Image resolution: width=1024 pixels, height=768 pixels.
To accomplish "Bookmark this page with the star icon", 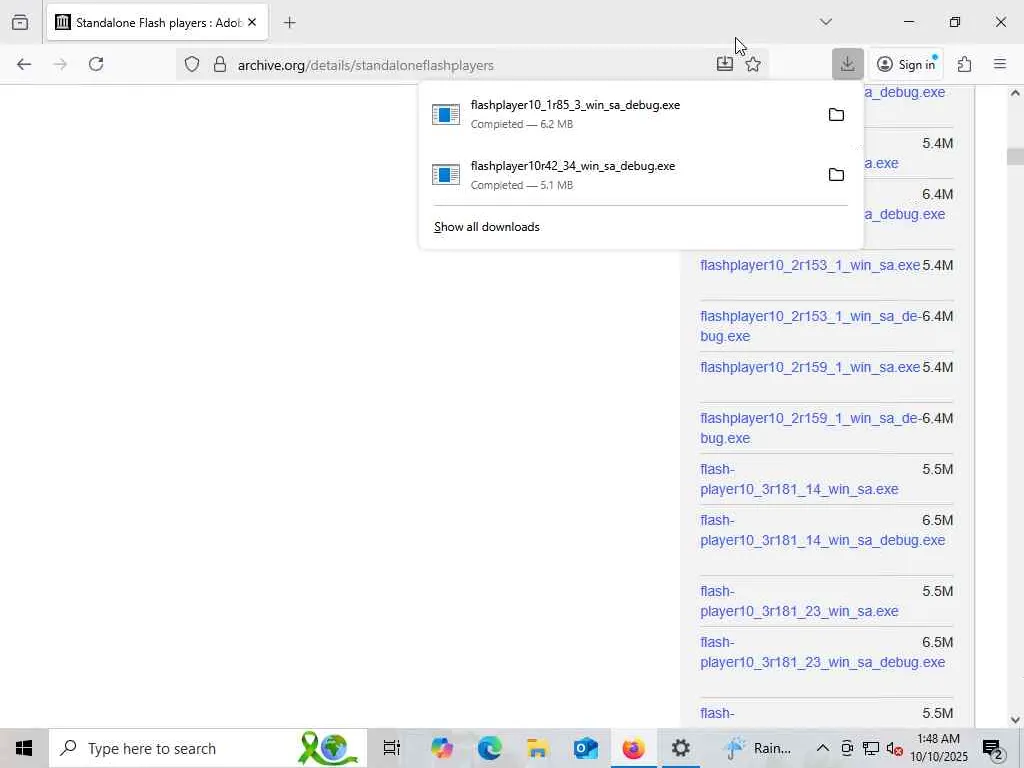I will (753, 64).
